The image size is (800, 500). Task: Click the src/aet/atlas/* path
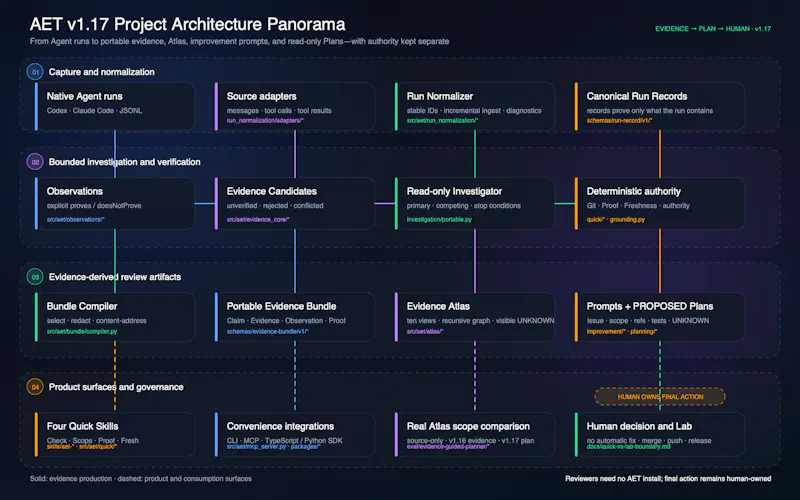pos(424,332)
